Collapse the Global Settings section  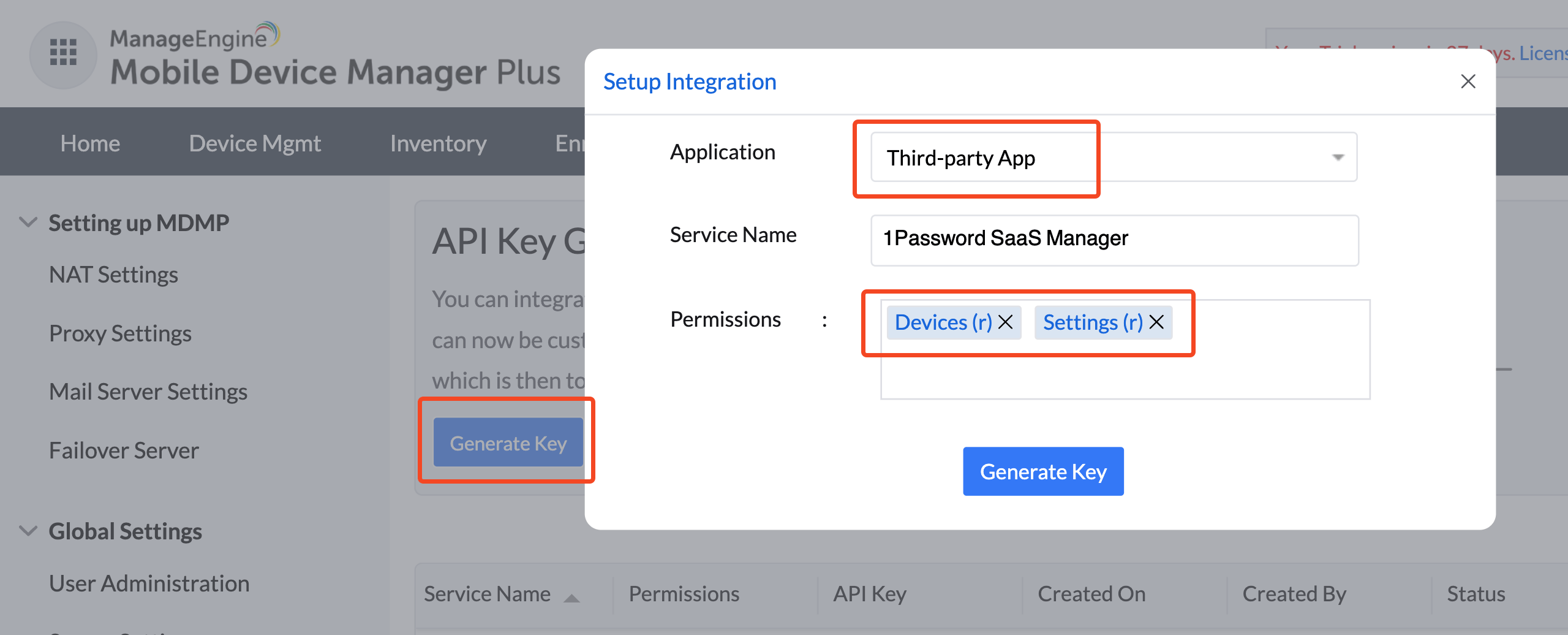tap(28, 530)
